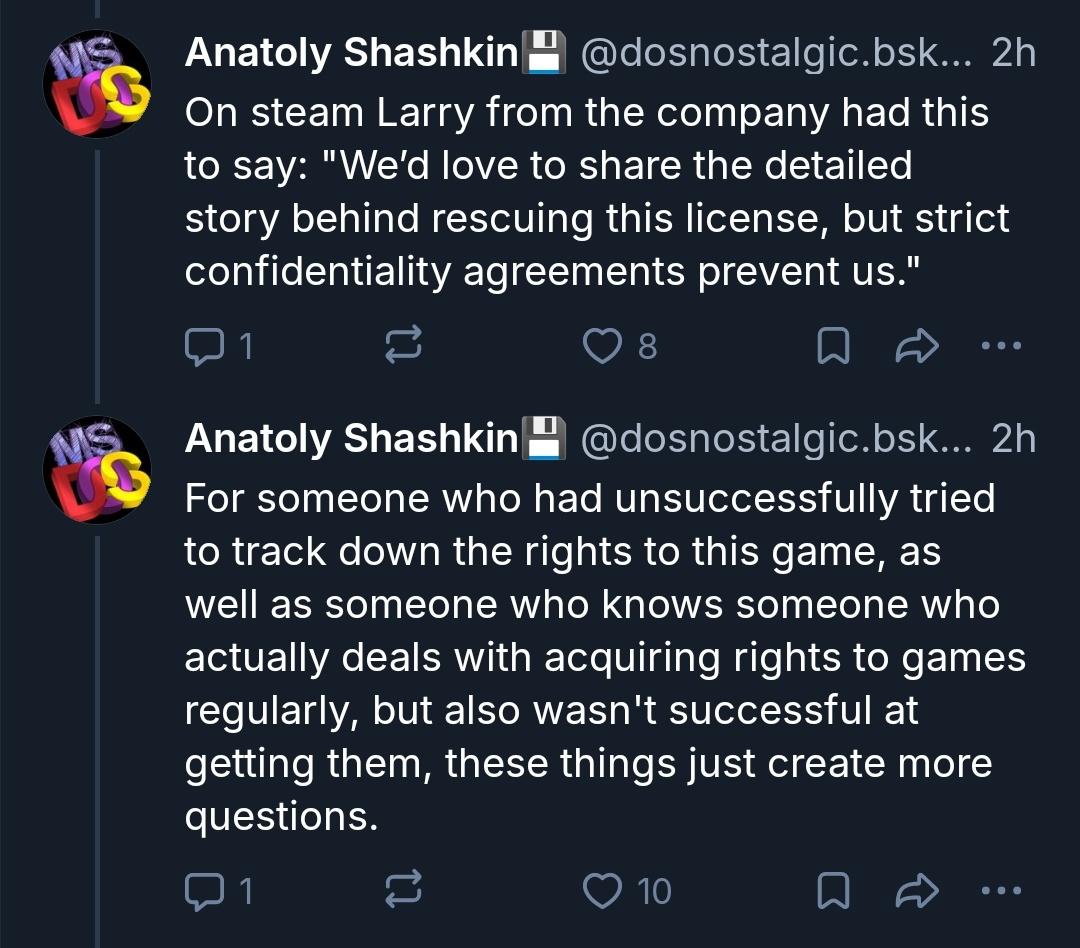Open @dosnostalgic handle on first post

pyautogui.click(x=775, y=54)
